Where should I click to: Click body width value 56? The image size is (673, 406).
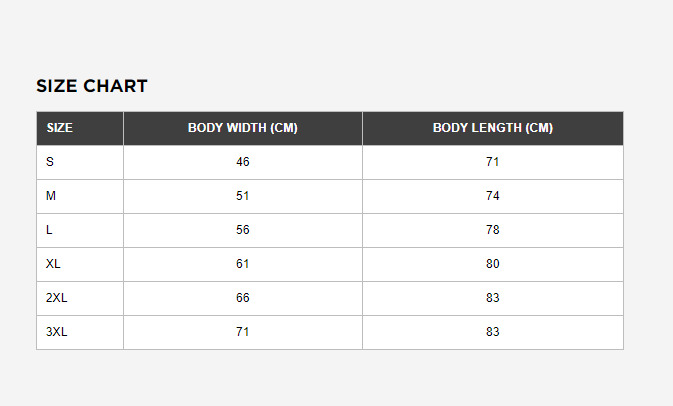(243, 230)
